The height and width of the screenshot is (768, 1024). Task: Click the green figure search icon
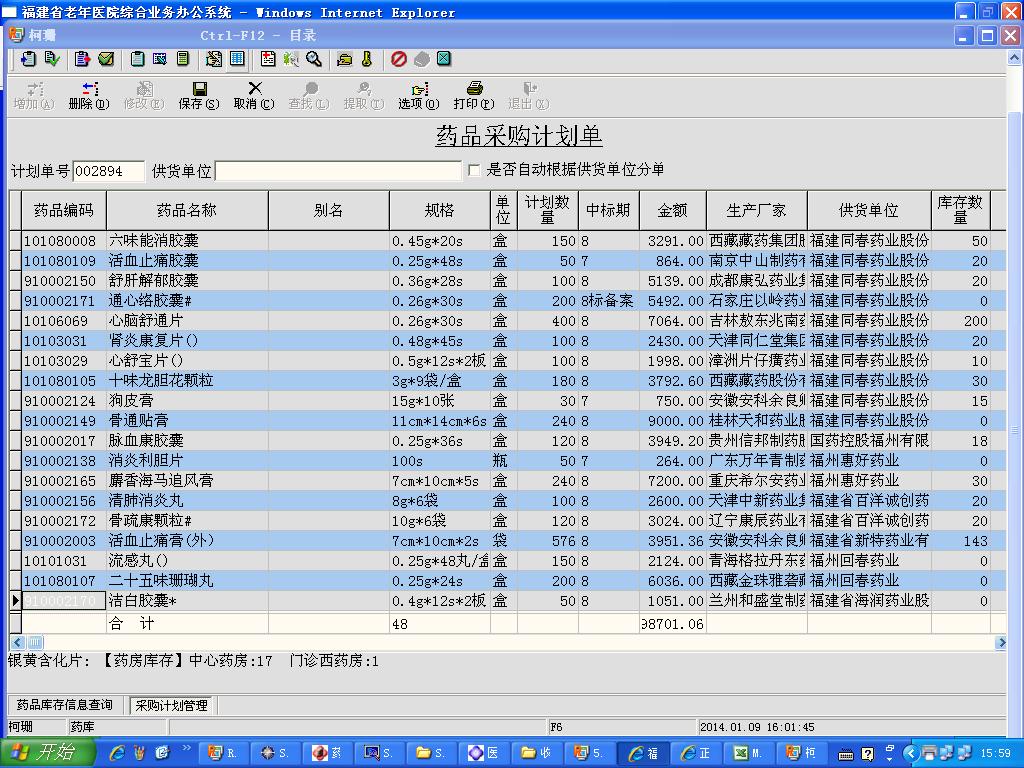pyautogui.click(x=291, y=59)
